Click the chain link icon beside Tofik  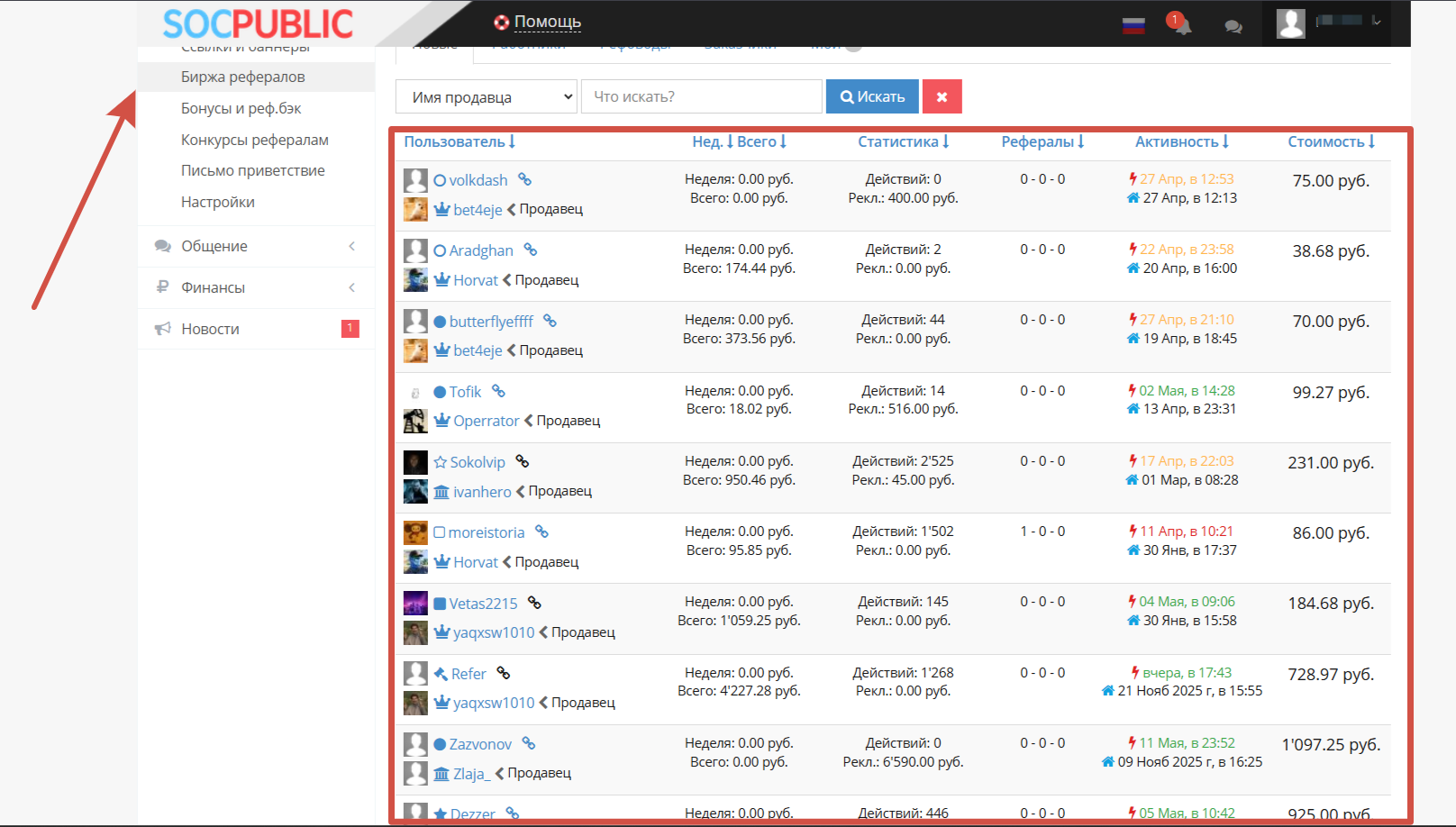point(498,391)
